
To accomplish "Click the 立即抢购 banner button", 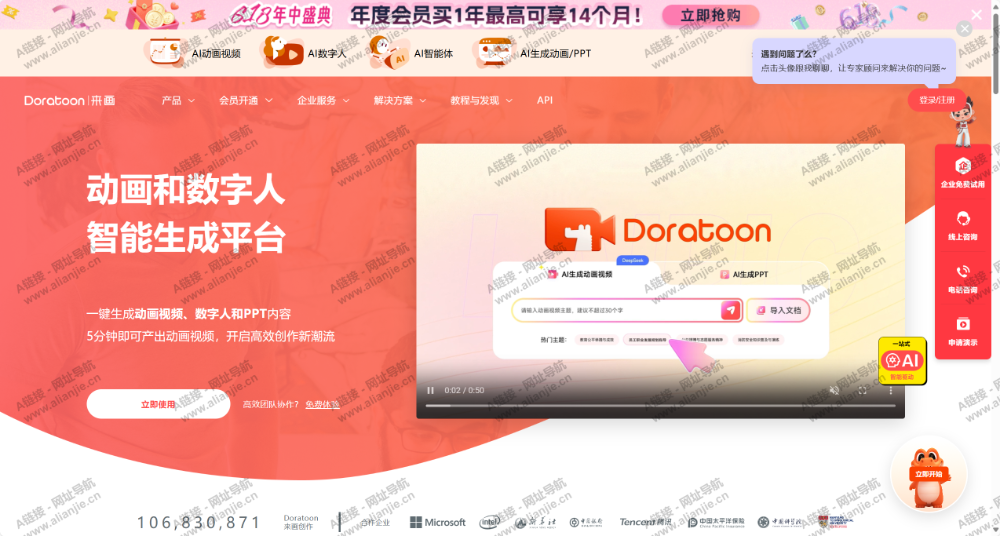I will (710, 15).
